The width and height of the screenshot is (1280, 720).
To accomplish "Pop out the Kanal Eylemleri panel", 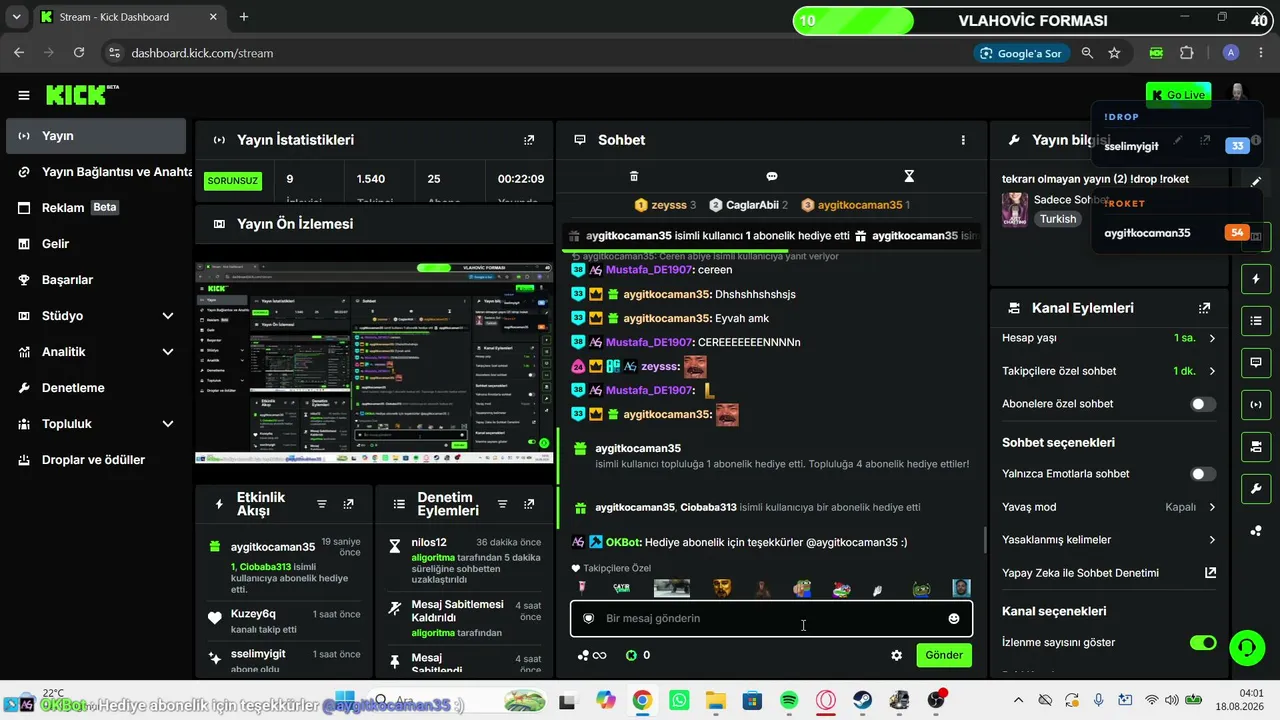I will (1205, 308).
